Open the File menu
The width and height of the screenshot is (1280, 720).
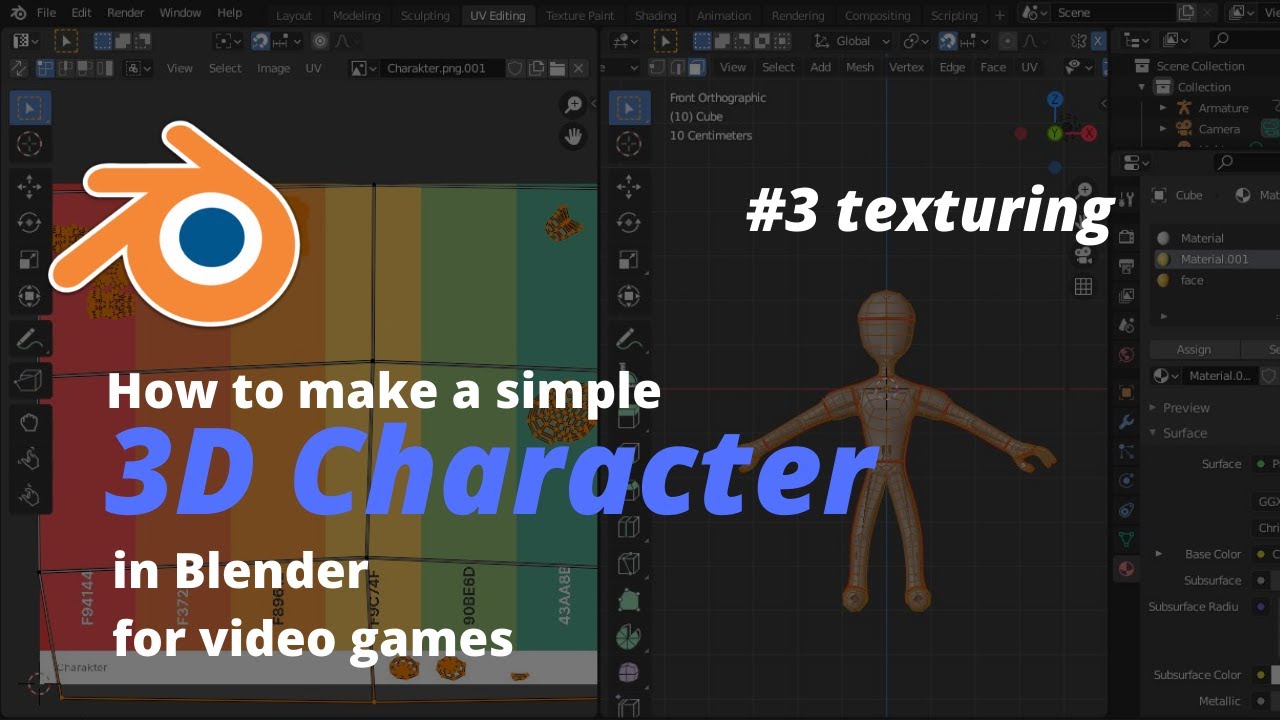[x=46, y=13]
